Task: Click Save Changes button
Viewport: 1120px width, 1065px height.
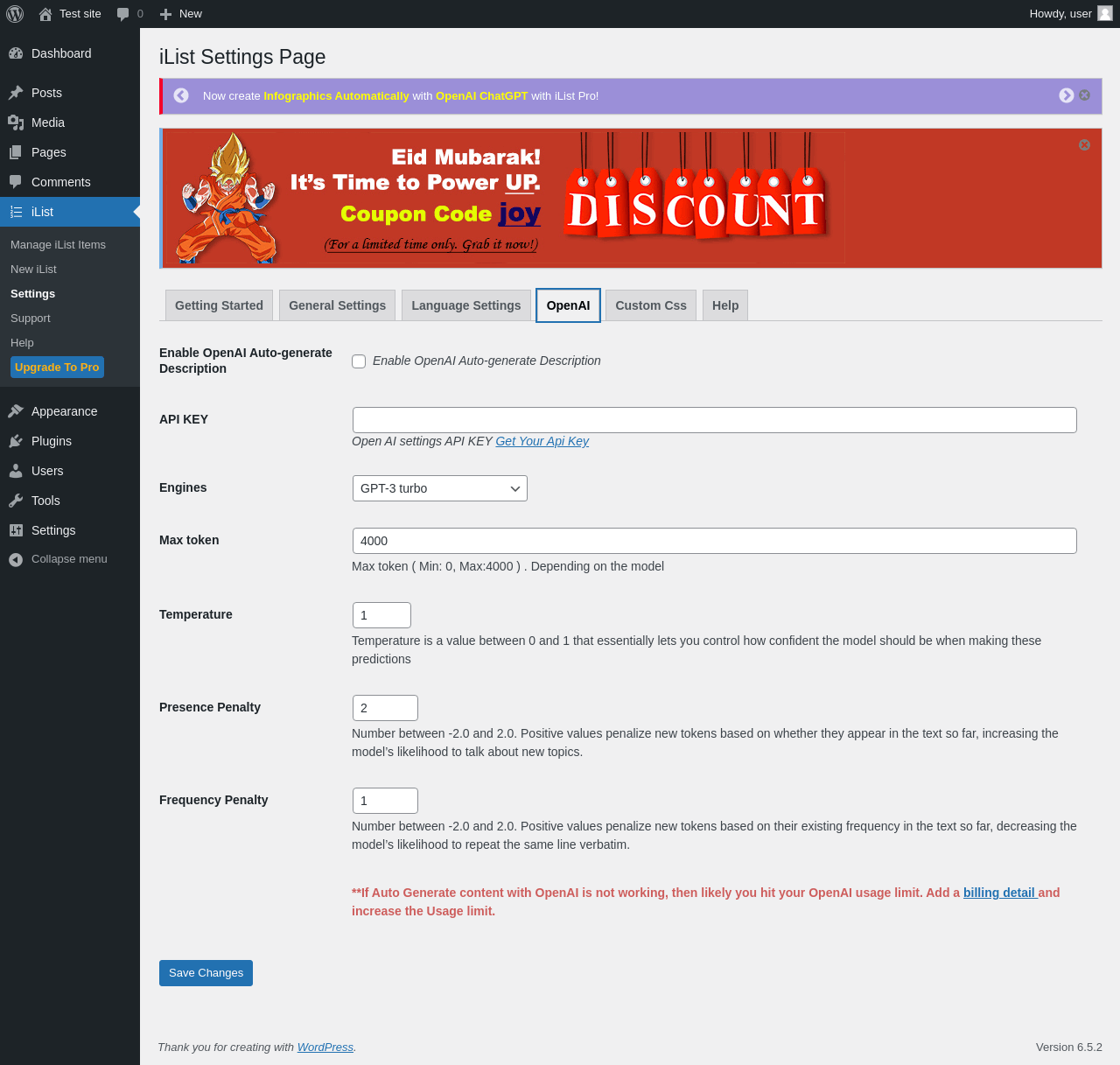Action: point(206,973)
